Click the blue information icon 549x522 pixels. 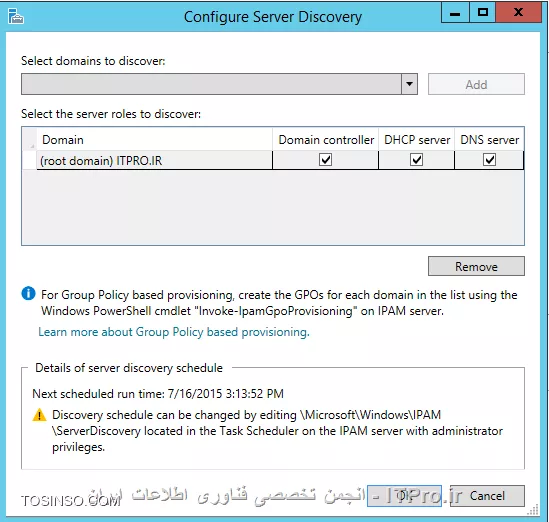(28, 293)
